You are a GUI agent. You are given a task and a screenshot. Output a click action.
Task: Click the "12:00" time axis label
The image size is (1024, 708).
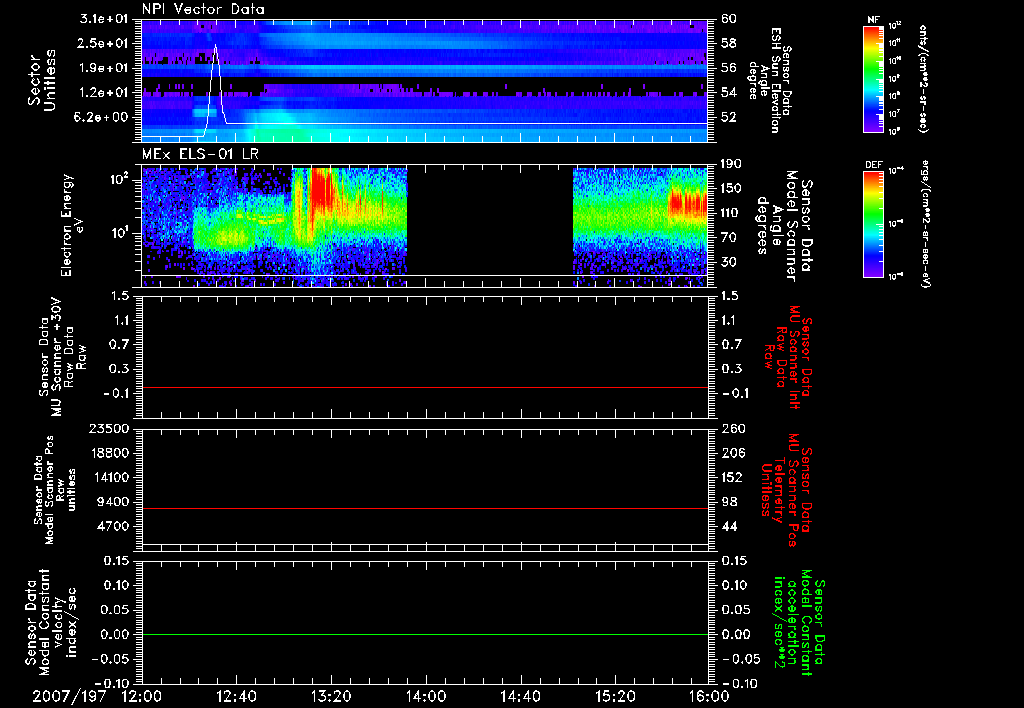point(142,696)
